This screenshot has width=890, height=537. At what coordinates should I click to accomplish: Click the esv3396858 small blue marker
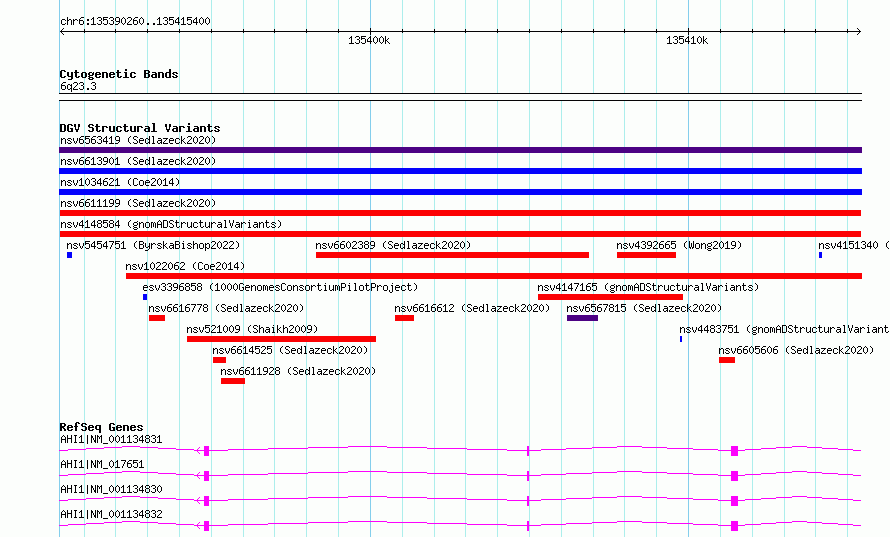click(x=145, y=297)
